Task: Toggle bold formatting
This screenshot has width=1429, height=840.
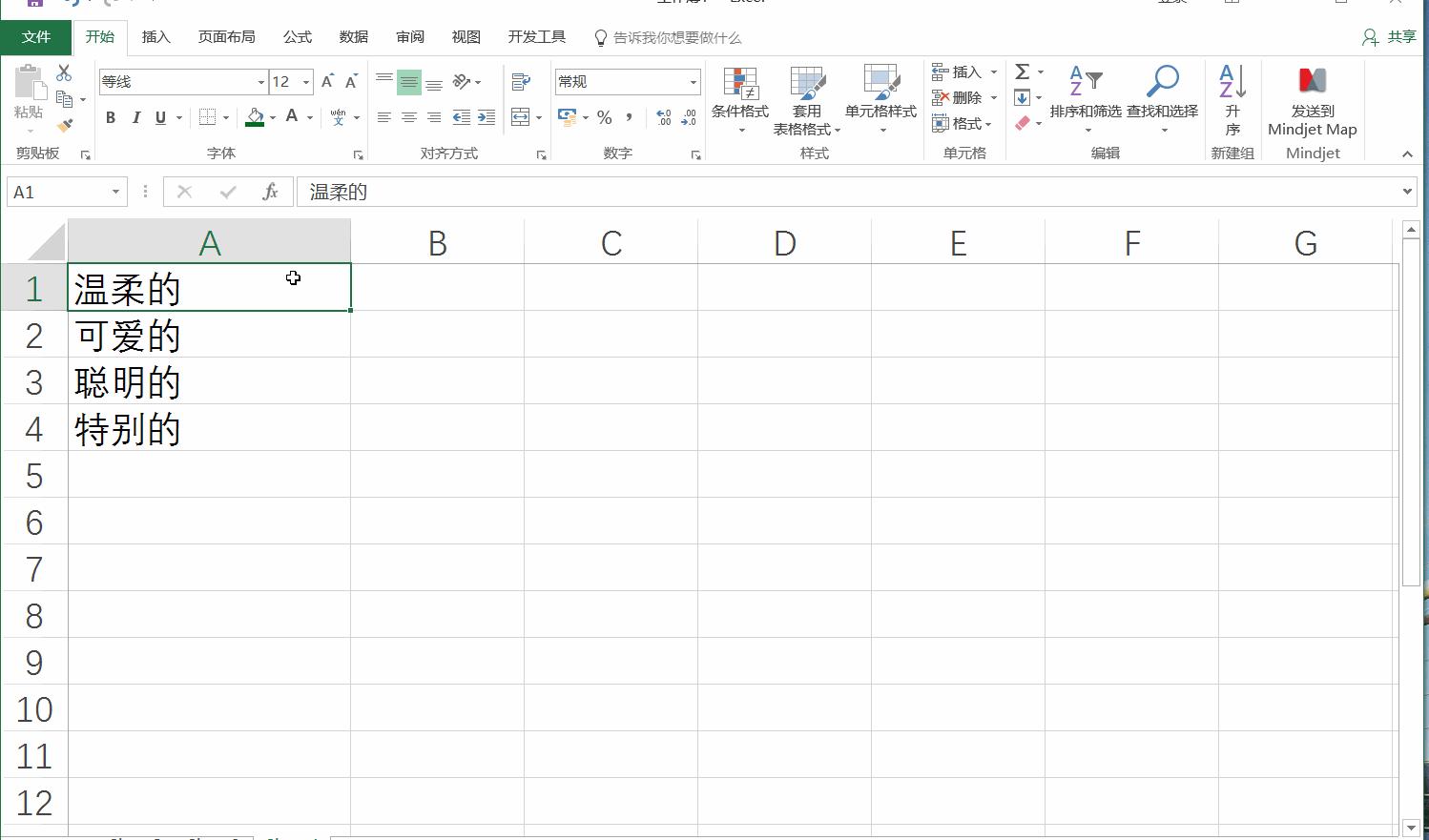Action: click(110, 117)
